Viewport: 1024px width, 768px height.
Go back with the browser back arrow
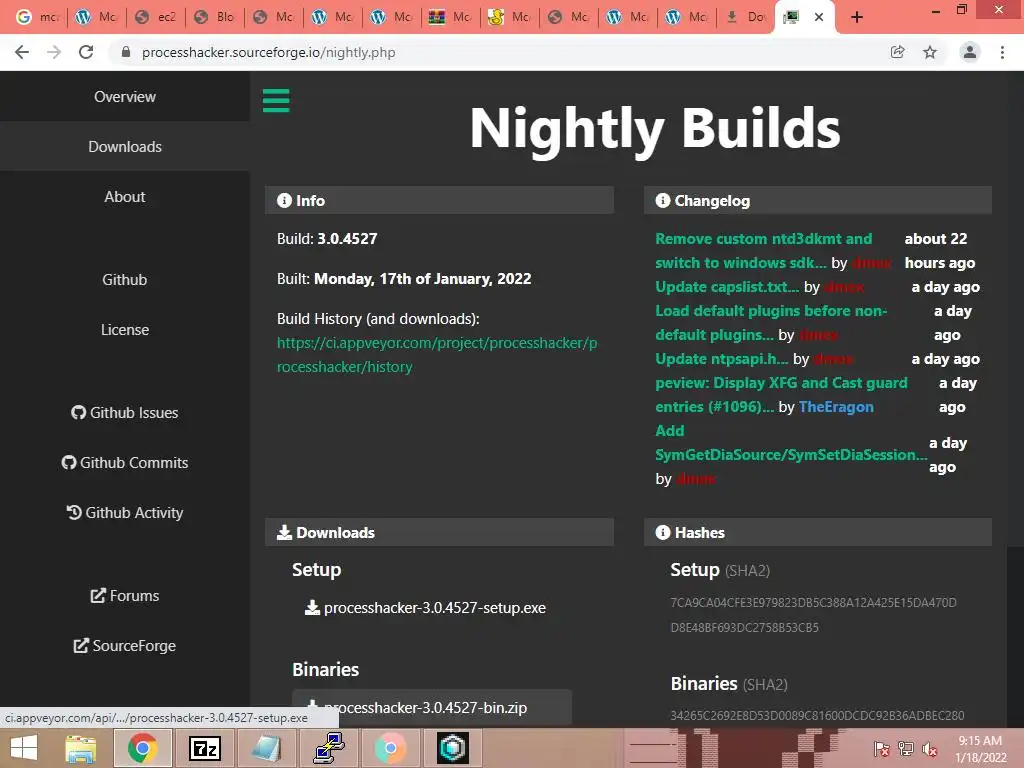22,52
